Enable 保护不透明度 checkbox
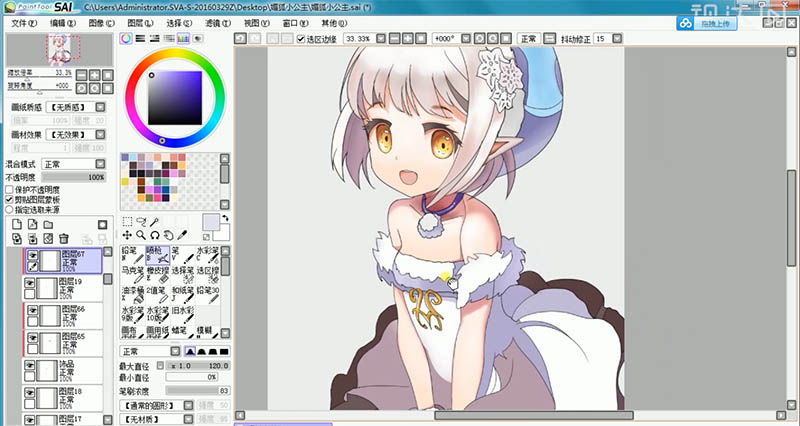This screenshot has height=426, width=800. pos(9,189)
